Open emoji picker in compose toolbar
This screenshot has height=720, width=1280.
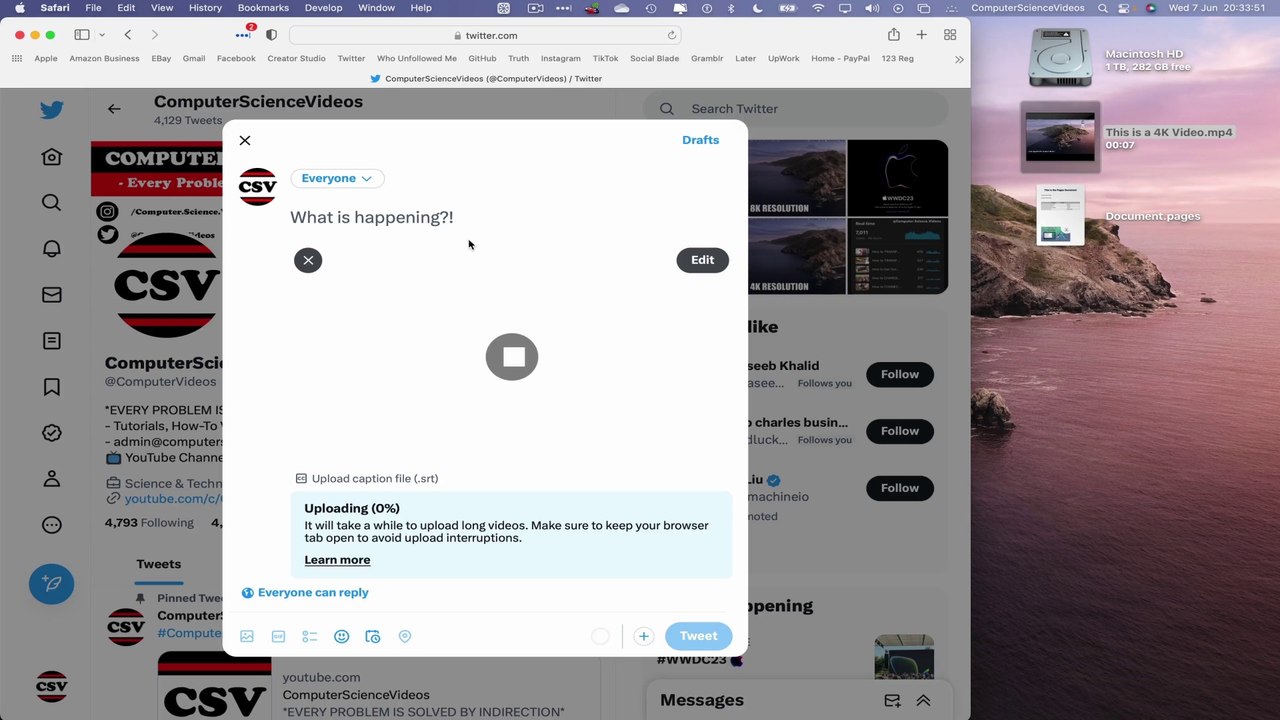coord(341,636)
